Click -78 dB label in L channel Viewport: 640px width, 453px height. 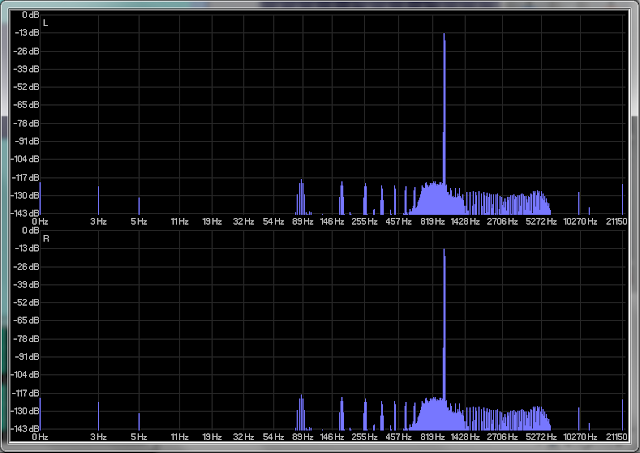[27, 123]
